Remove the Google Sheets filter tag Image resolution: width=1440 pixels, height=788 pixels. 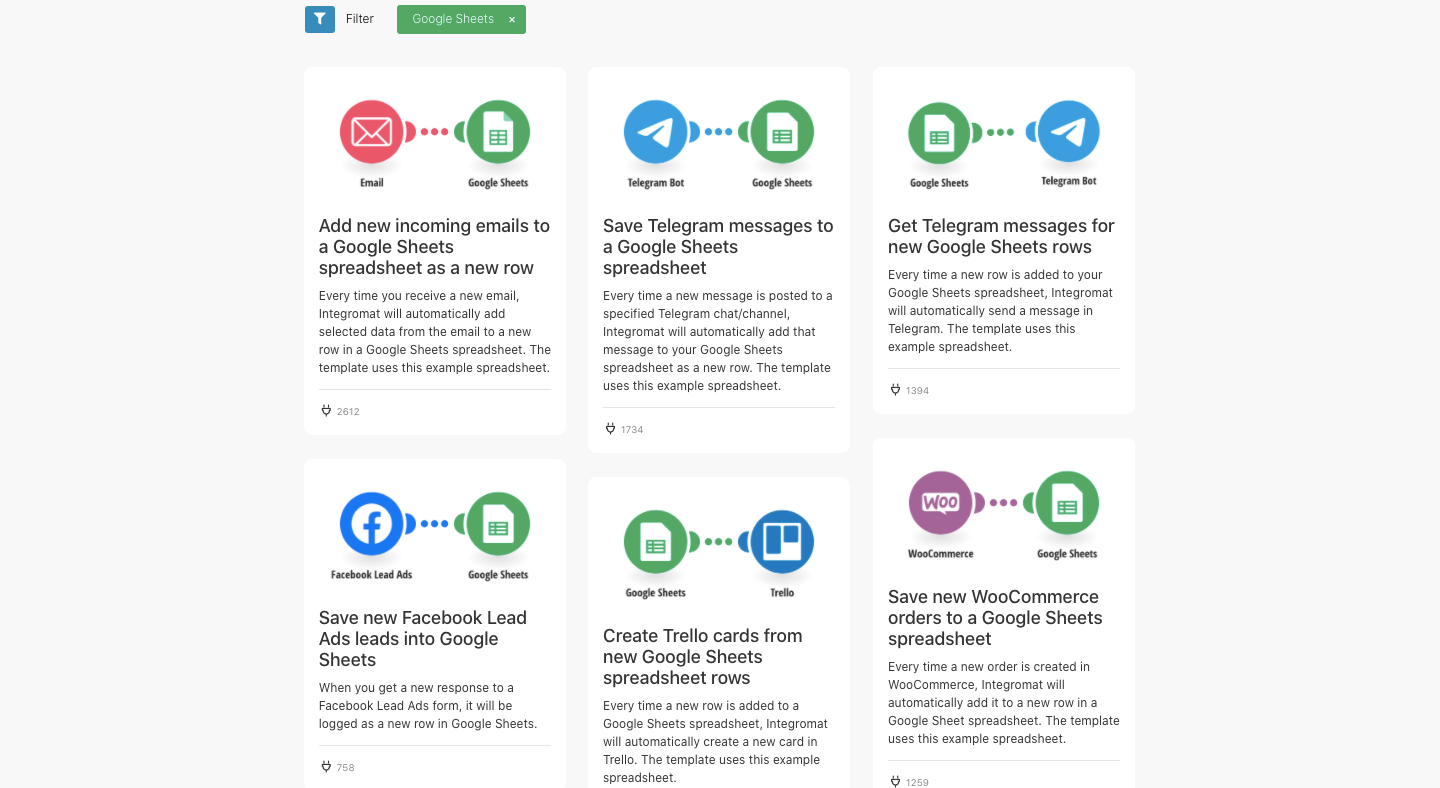[x=511, y=19]
